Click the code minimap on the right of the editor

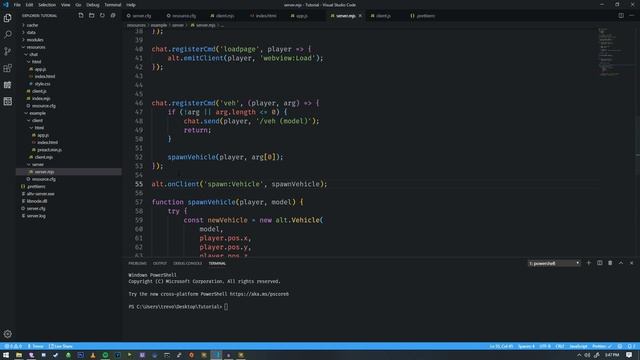610,52
